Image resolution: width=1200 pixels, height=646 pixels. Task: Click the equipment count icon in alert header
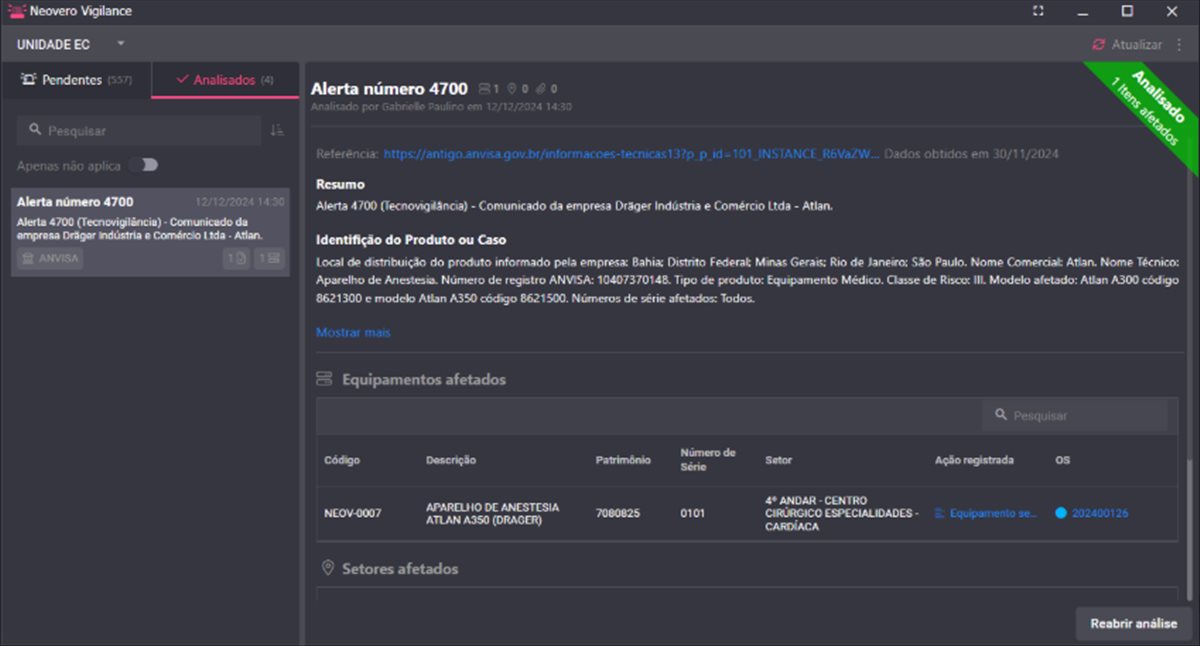click(485, 89)
